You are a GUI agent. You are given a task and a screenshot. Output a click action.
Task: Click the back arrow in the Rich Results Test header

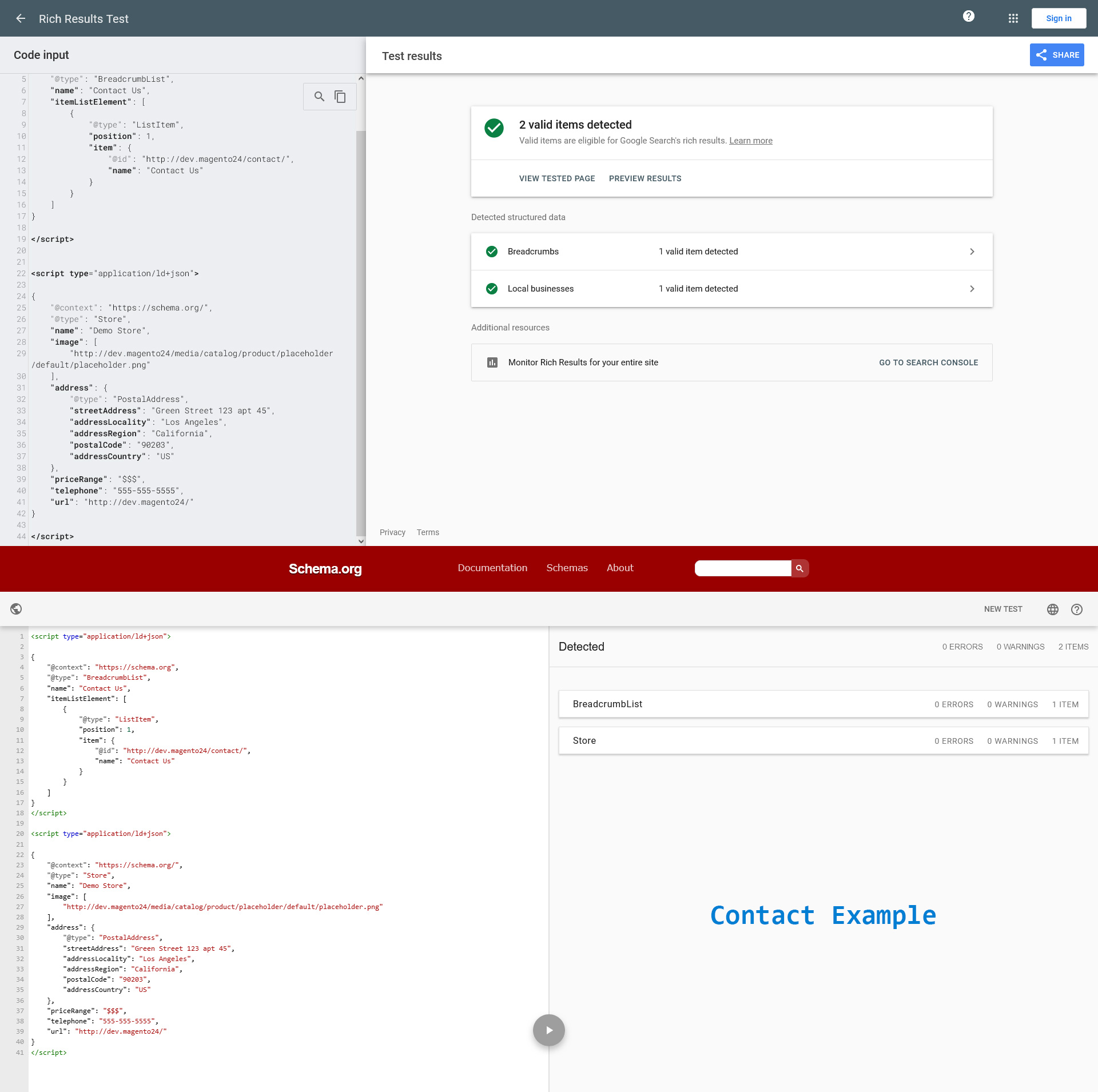(x=21, y=18)
